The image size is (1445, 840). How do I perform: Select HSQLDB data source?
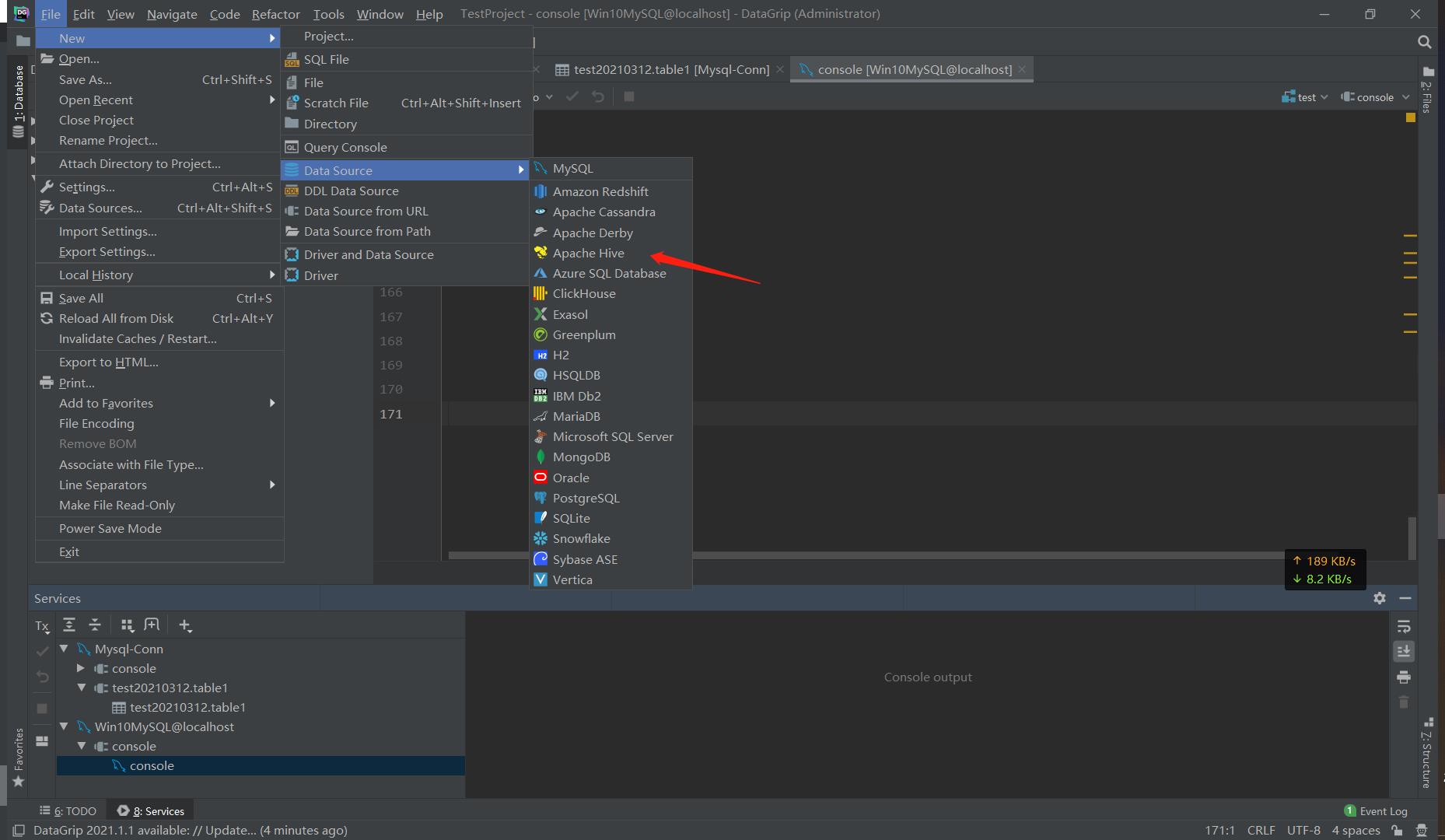click(611, 375)
